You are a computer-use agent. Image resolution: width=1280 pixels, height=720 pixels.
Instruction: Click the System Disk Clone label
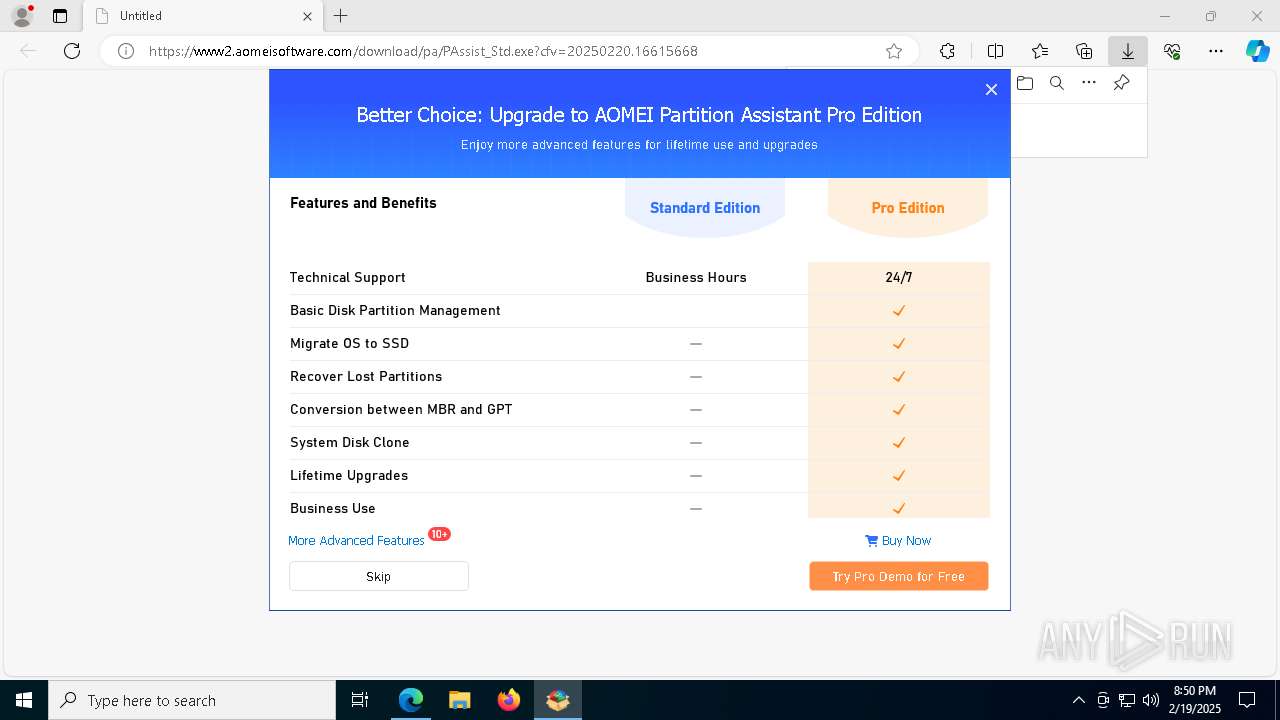349,442
